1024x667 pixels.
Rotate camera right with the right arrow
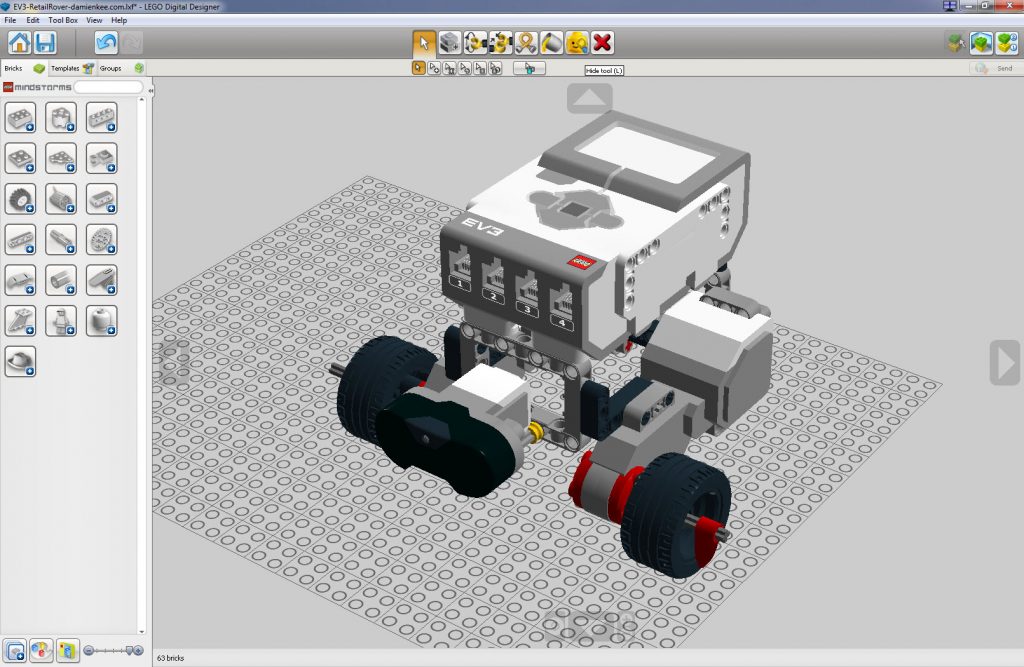click(1004, 362)
